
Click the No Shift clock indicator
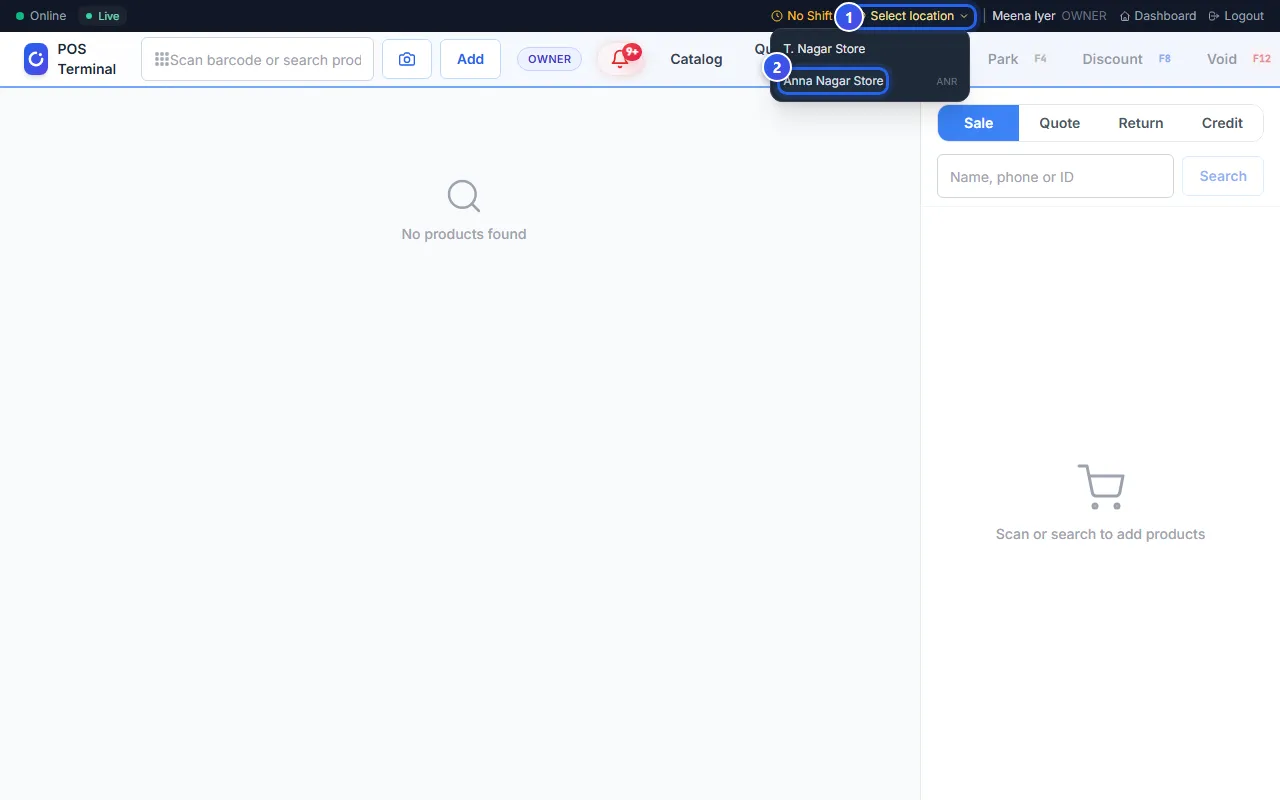tap(802, 16)
